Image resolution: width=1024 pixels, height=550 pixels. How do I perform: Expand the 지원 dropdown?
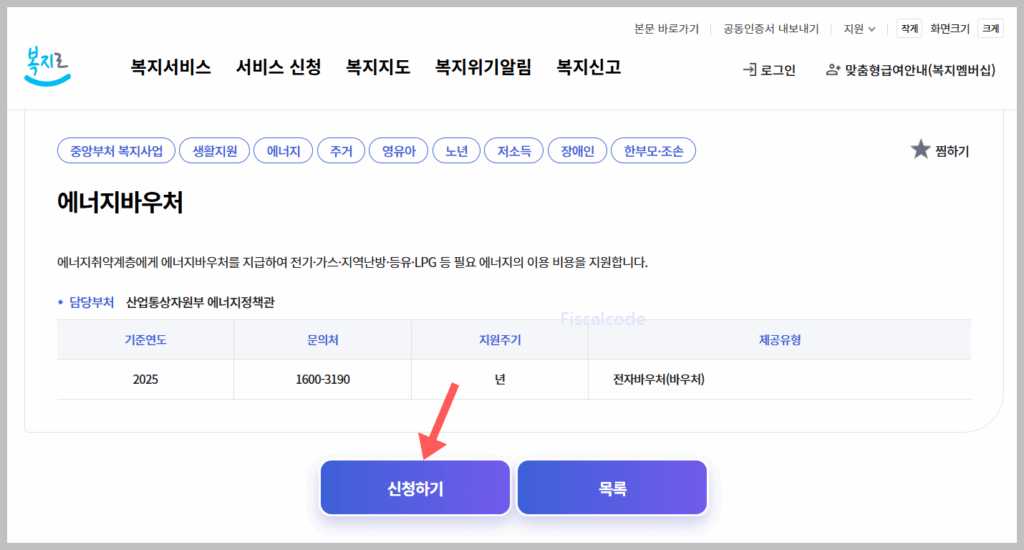coord(859,29)
